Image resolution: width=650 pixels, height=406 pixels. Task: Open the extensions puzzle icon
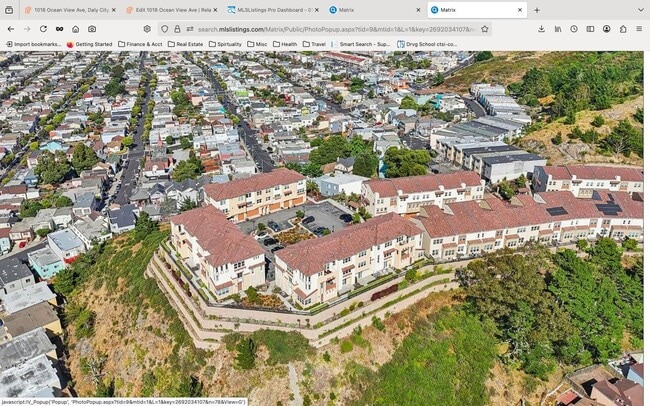click(x=623, y=29)
